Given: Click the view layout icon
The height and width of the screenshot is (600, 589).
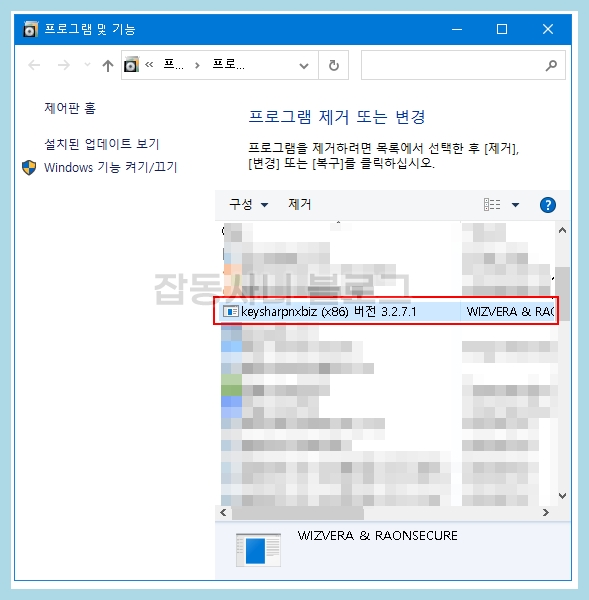Looking at the screenshot, I should point(492,205).
